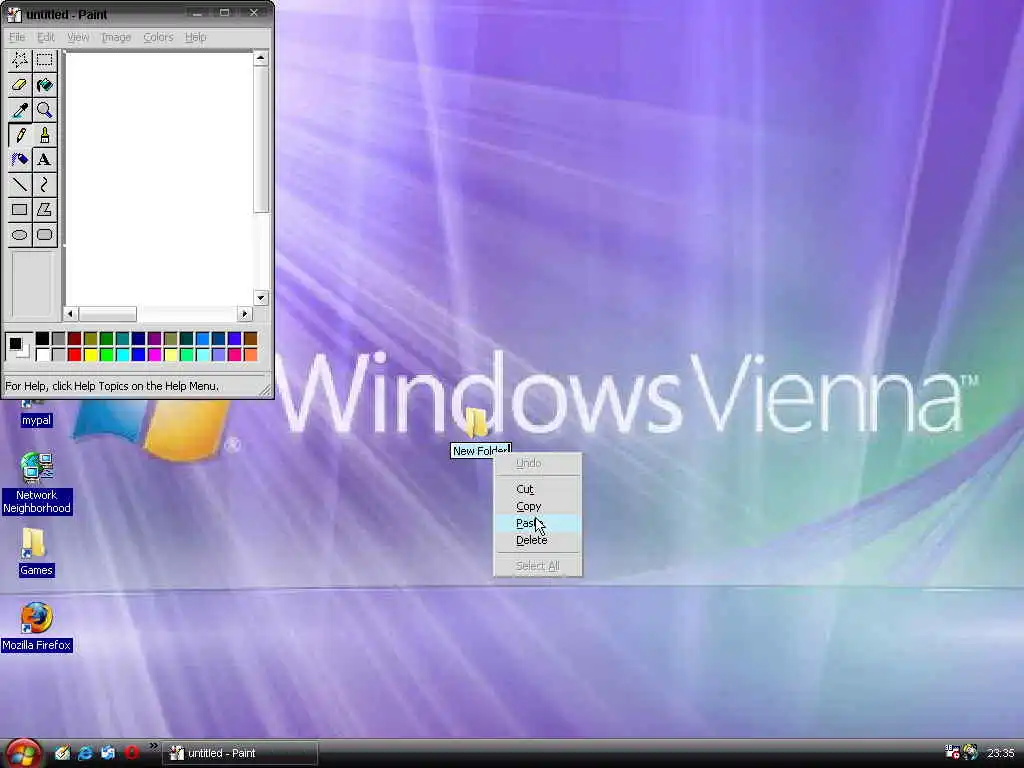Activate the Pick Color eyedropper tool
The width and height of the screenshot is (1024, 768).
pyautogui.click(x=20, y=110)
